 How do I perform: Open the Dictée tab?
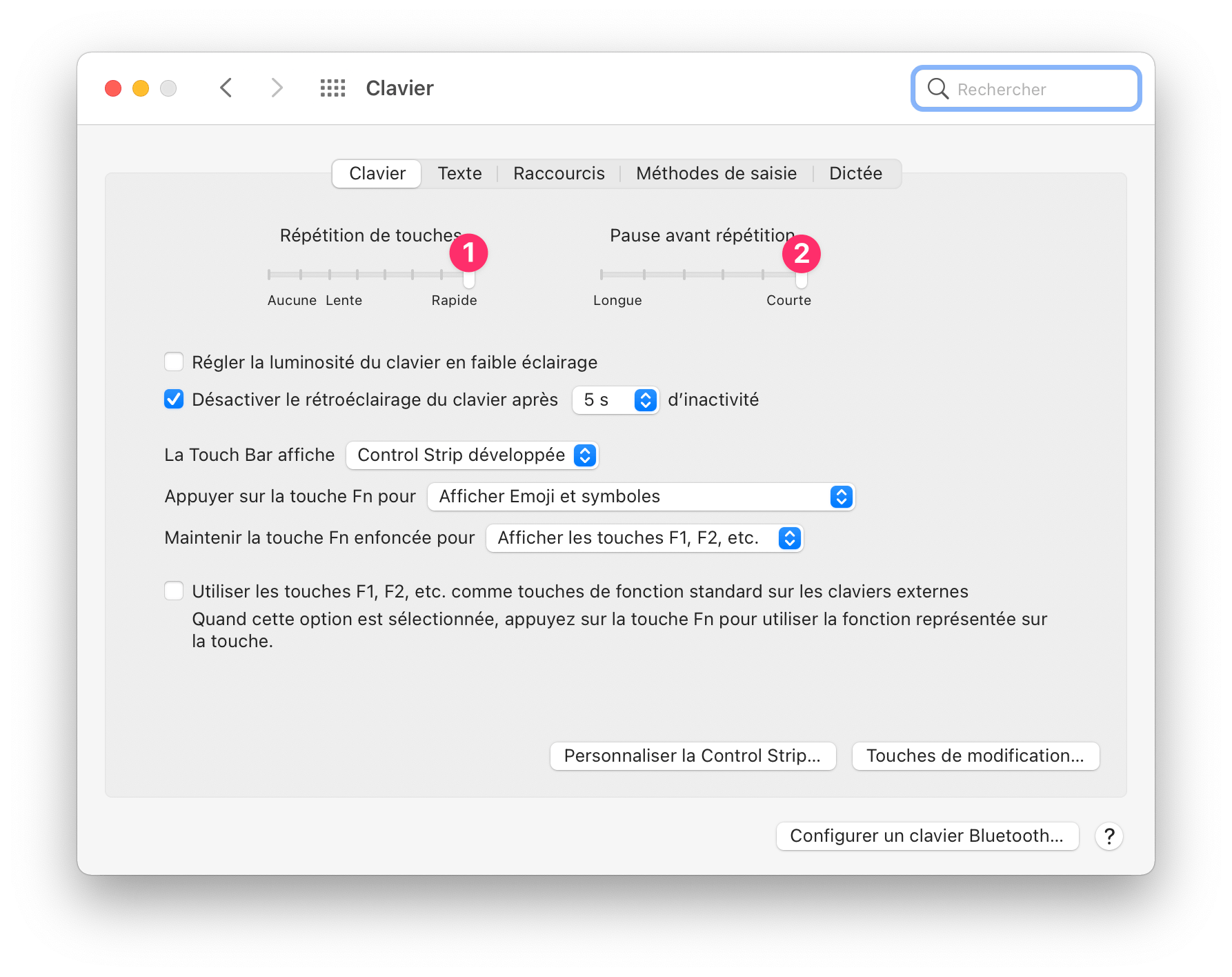click(x=855, y=174)
